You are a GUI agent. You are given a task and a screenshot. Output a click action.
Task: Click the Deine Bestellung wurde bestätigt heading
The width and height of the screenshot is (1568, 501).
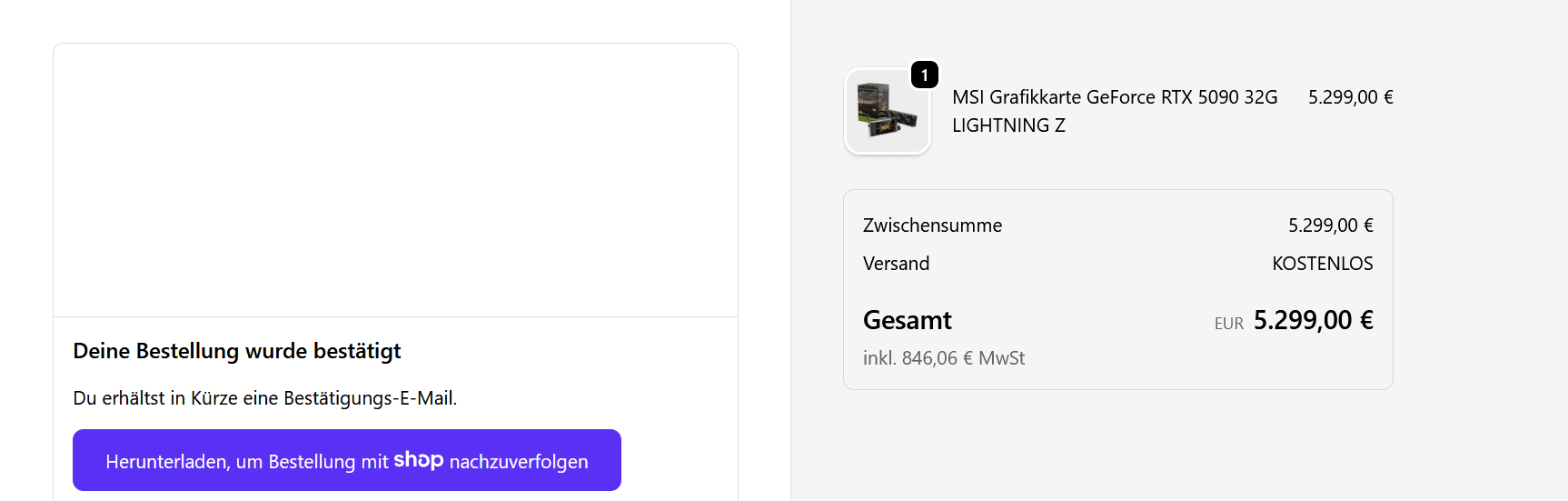(x=237, y=351)
